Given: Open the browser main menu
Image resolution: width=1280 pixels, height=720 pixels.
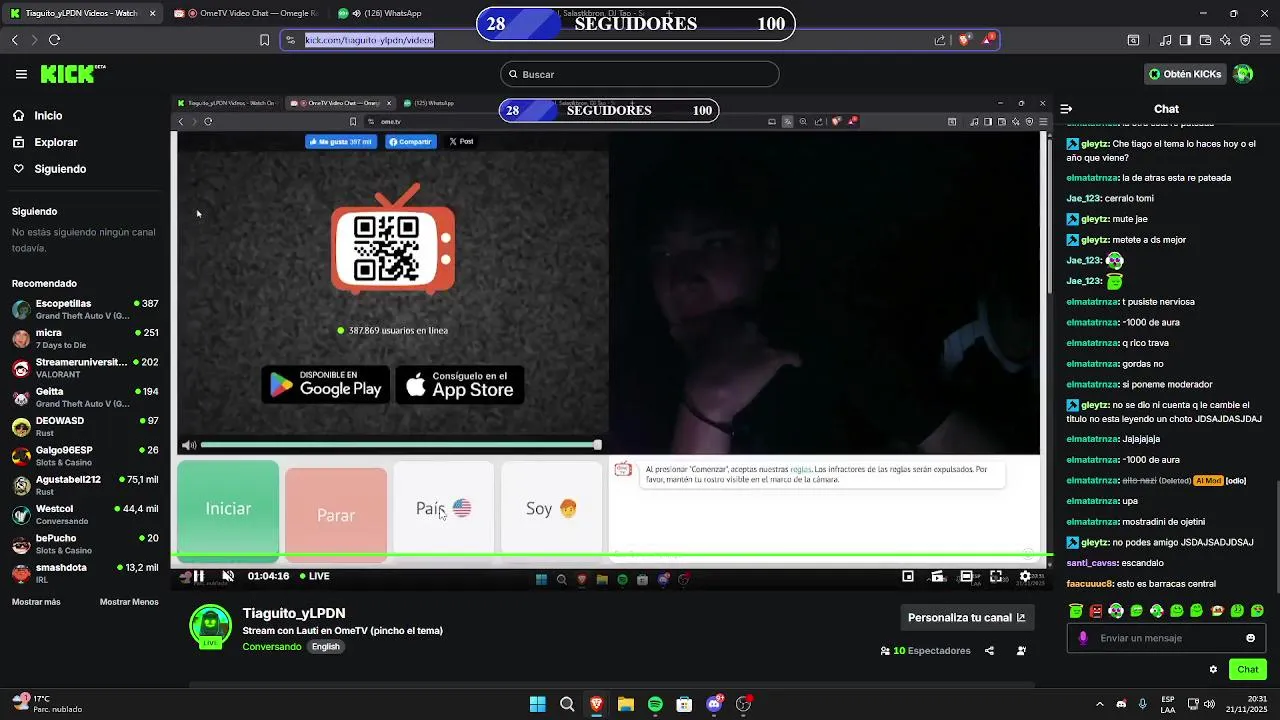Looking at the screenshot, I should (1266, 40).
